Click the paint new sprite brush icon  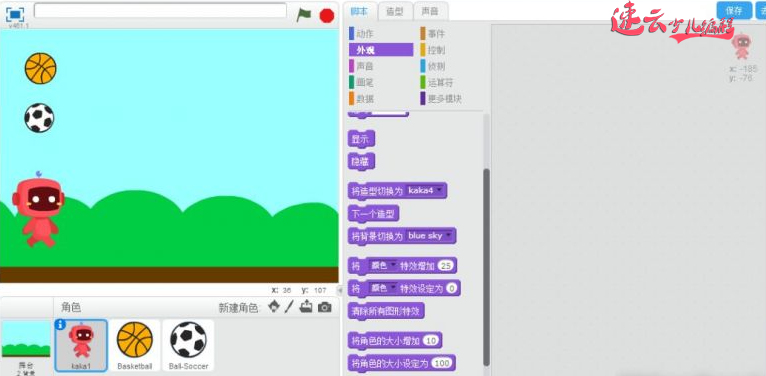click(x=290, y=307)
